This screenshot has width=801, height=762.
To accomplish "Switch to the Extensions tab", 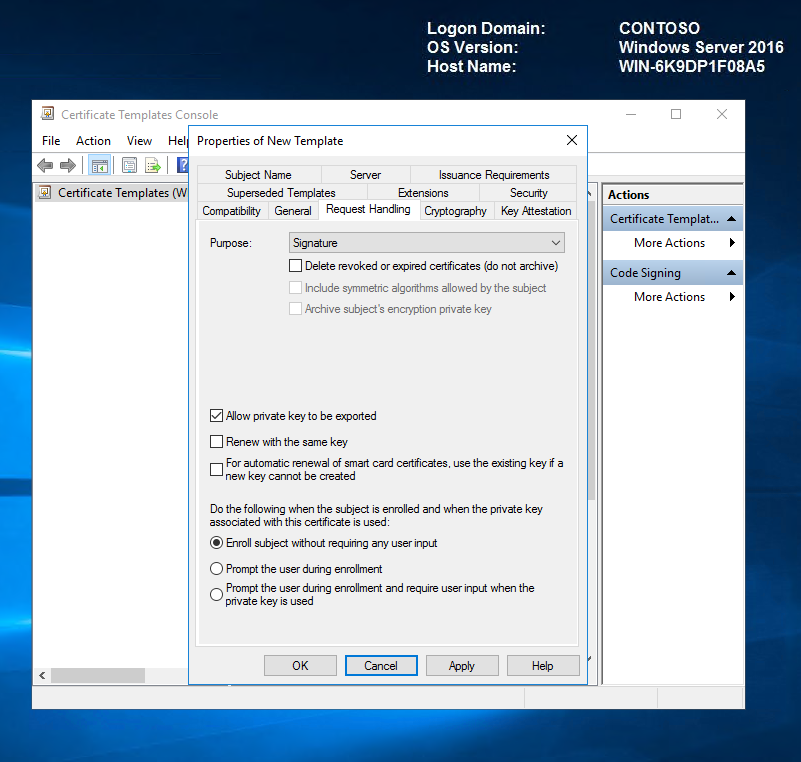I will pos(423,193).
